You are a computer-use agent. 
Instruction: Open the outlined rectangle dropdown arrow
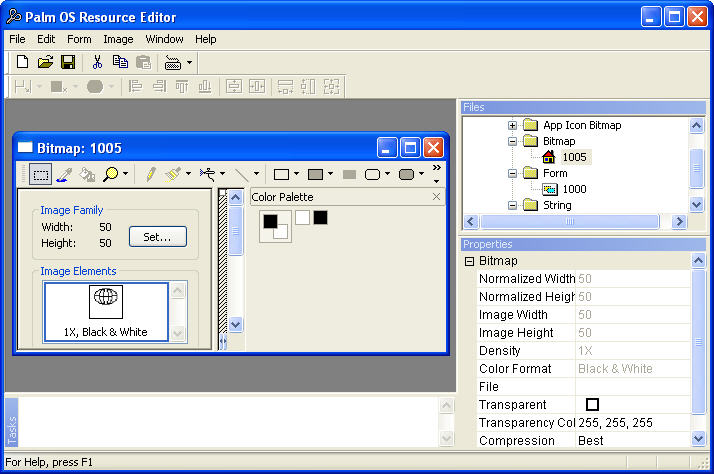296,173
